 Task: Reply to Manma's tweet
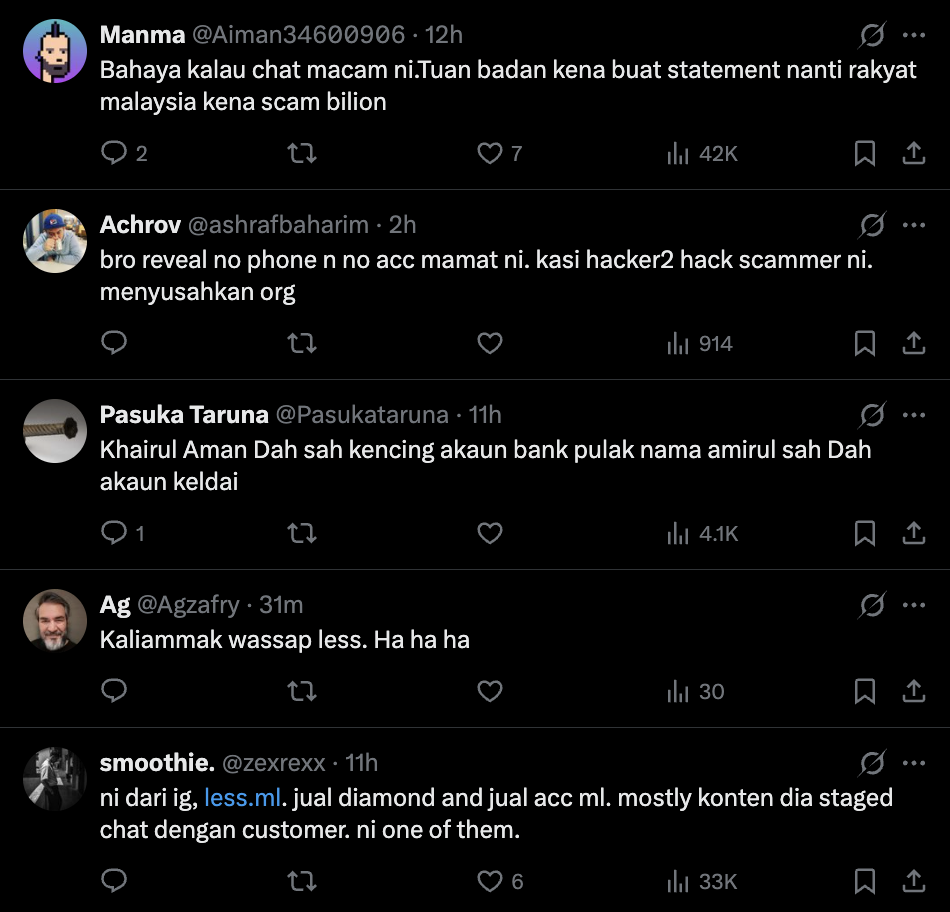click(115, 153)
